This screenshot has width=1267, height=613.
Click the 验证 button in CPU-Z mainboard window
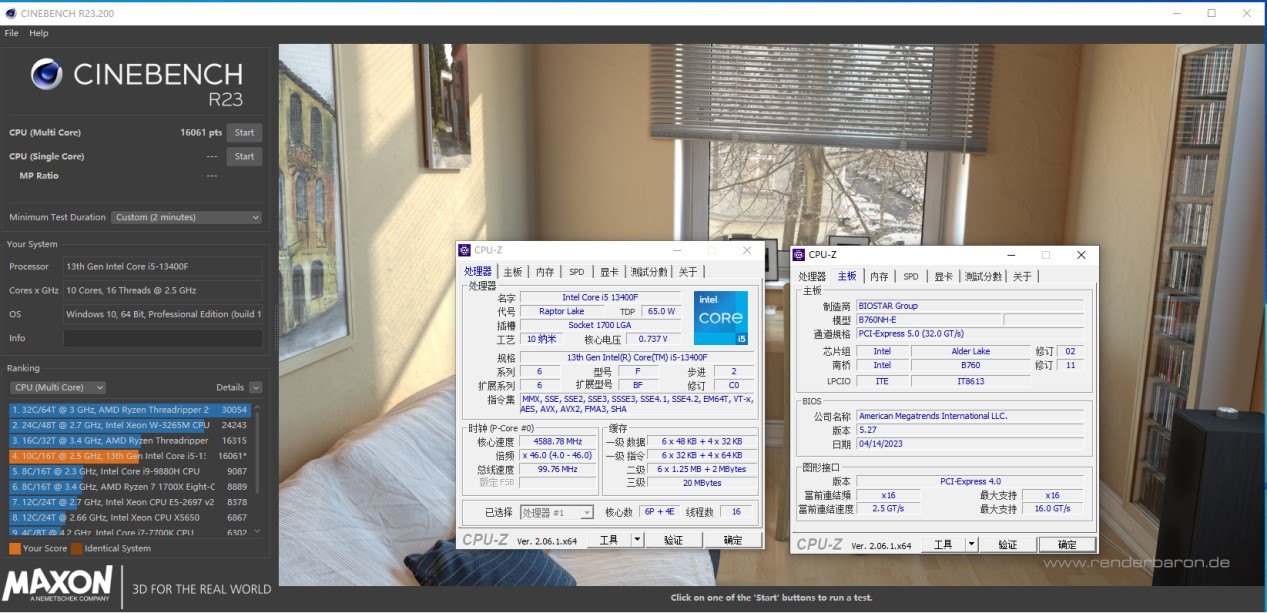[x=1007, y=545]
